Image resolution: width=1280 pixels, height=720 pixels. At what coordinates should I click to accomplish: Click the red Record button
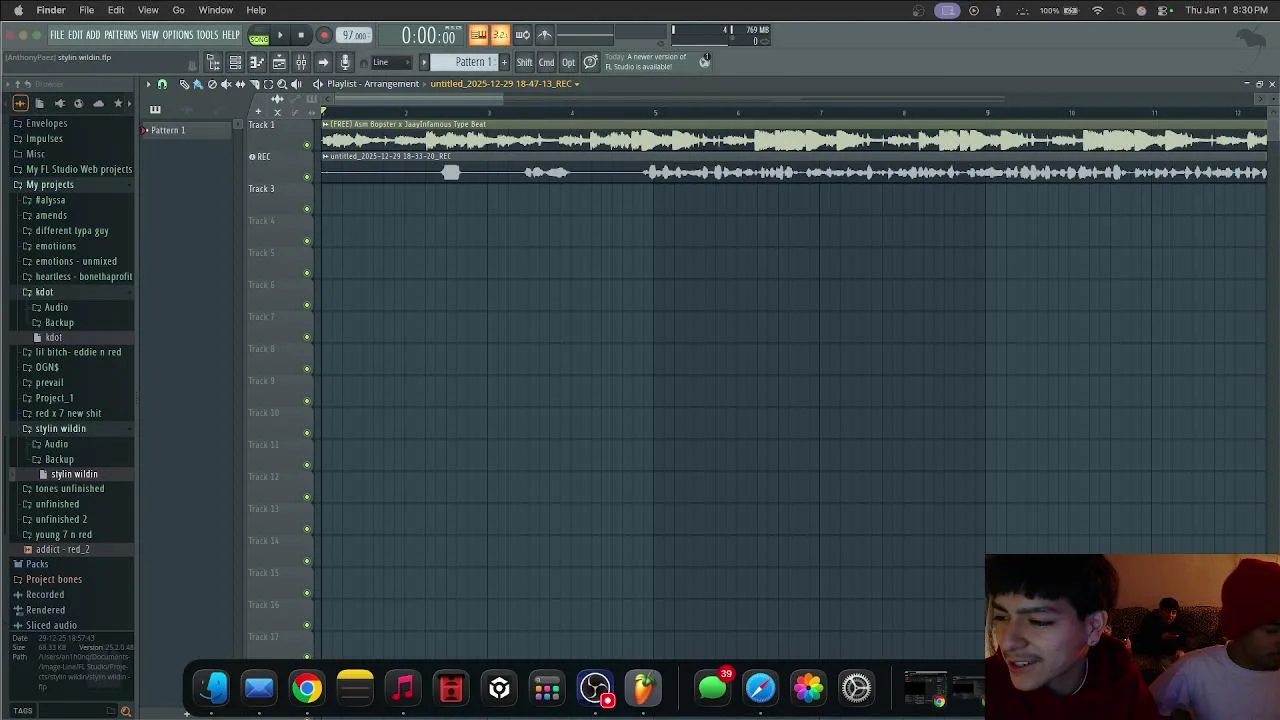pos(323,36)
